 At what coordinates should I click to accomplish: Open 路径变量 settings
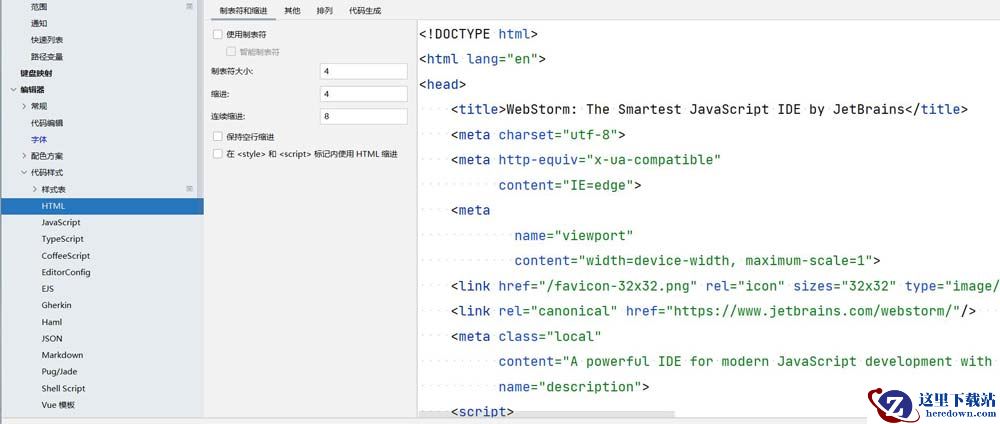click(x=47, y=56)
